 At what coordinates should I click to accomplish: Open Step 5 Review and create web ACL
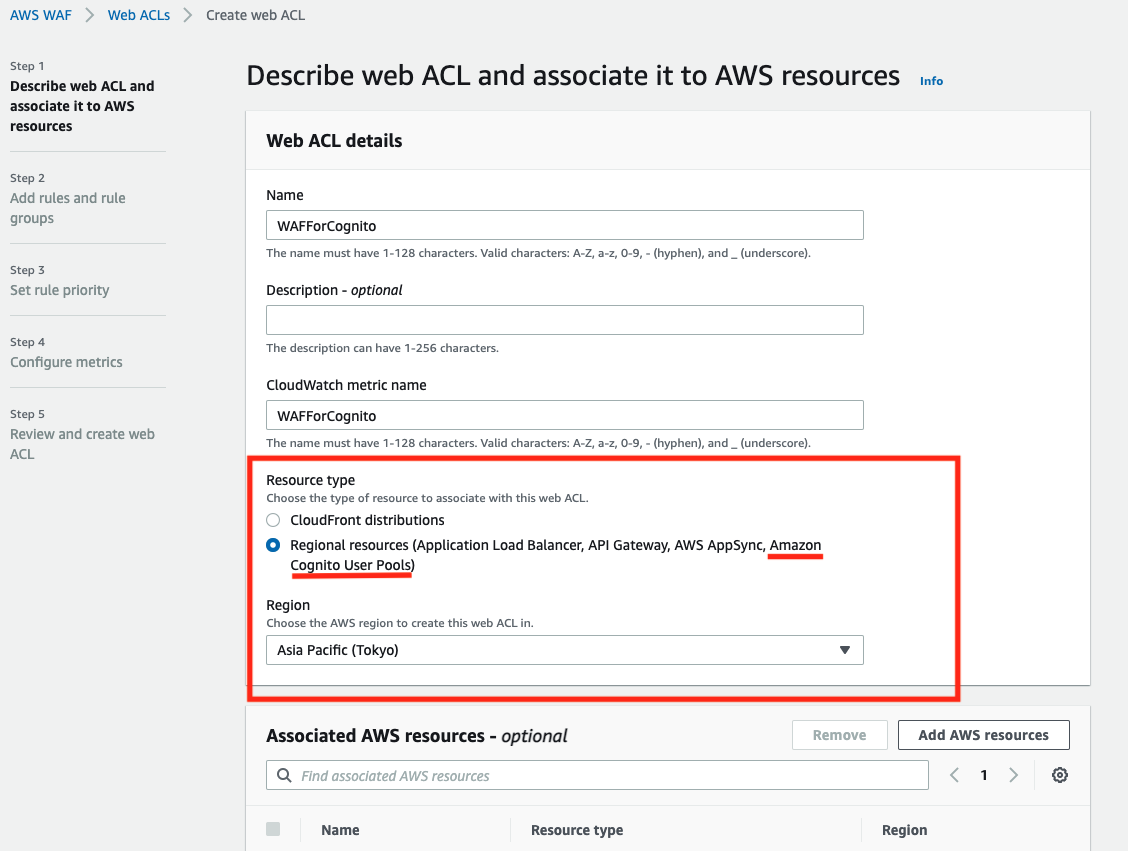point(82,444)
